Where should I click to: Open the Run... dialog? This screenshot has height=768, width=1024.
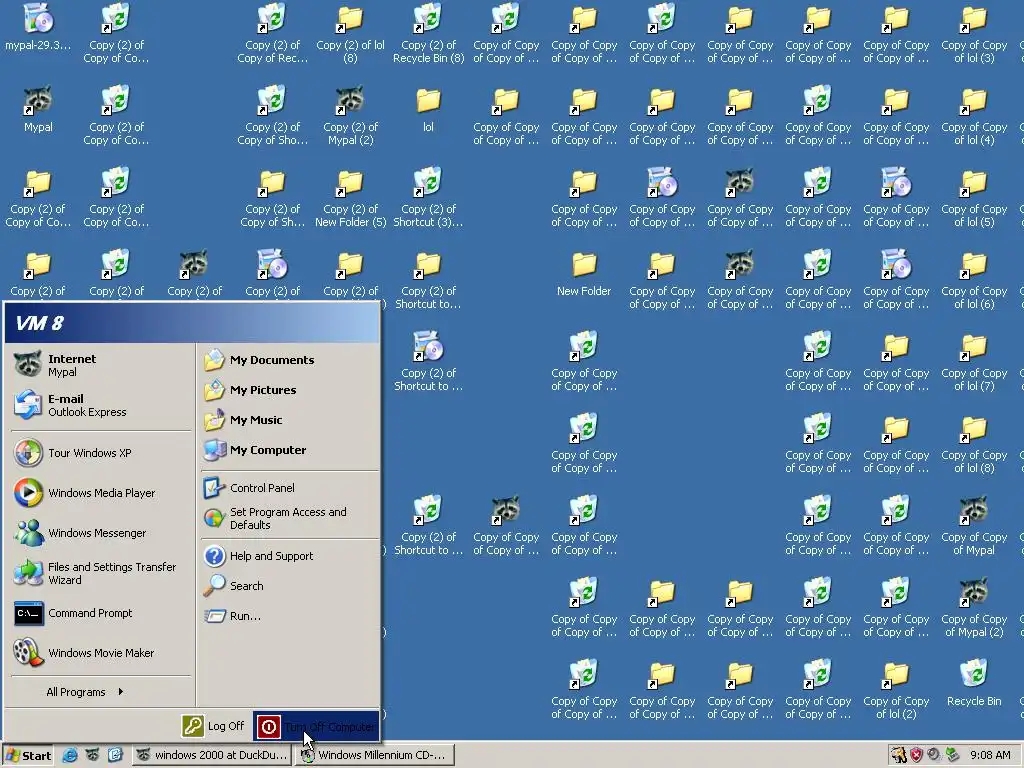tap(289, 616)
